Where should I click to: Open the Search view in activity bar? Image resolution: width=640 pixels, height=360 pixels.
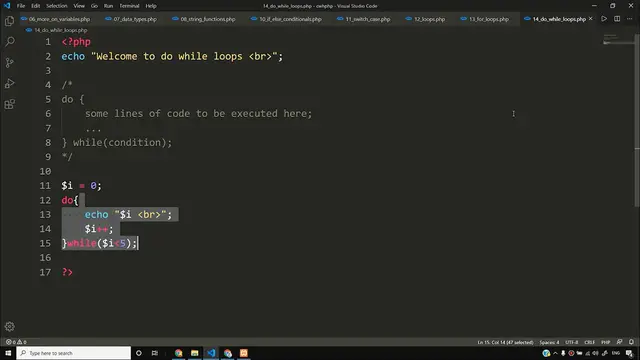pos(9,42)
